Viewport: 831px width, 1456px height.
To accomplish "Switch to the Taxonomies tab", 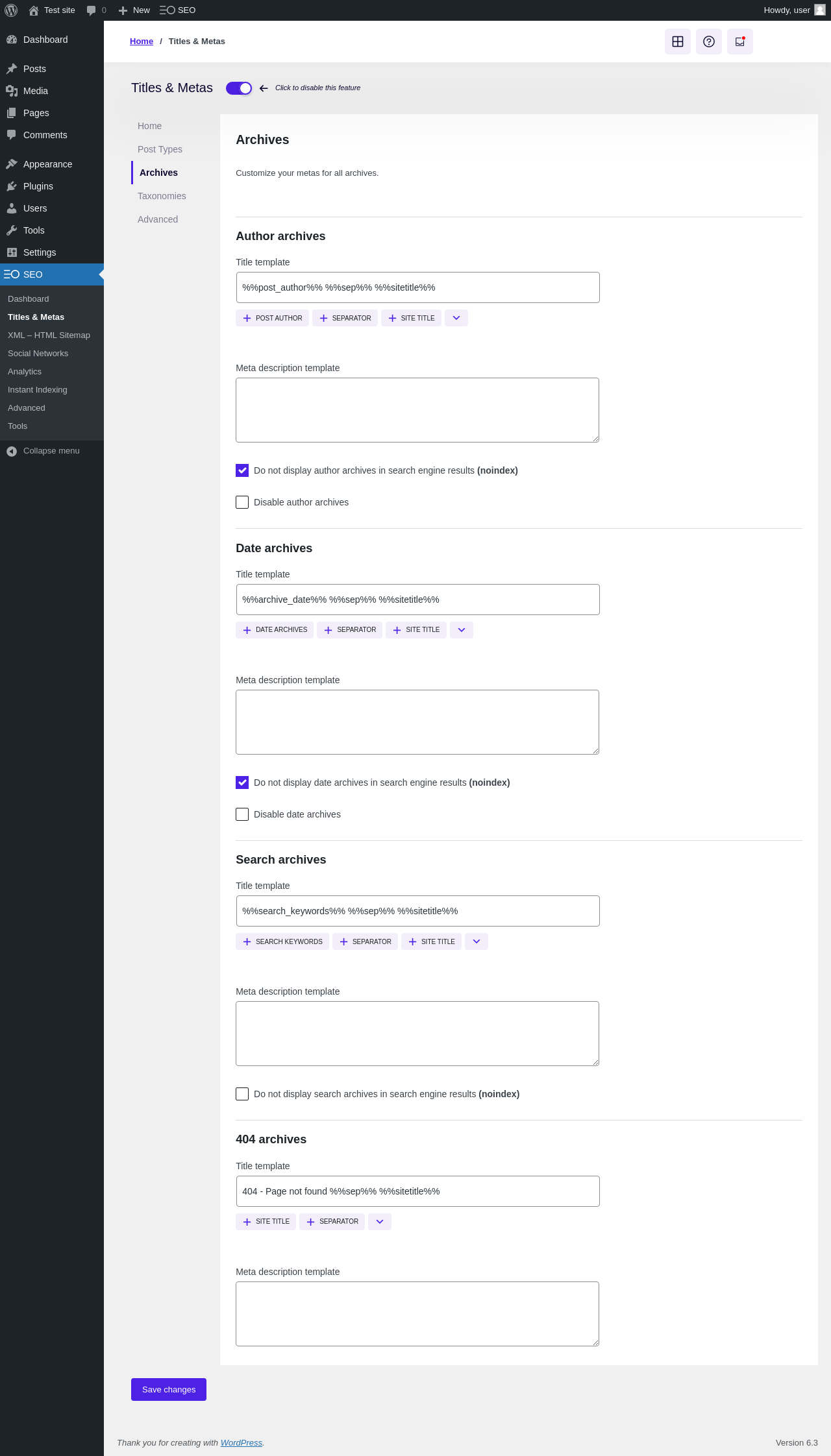I will click(162, 196).
